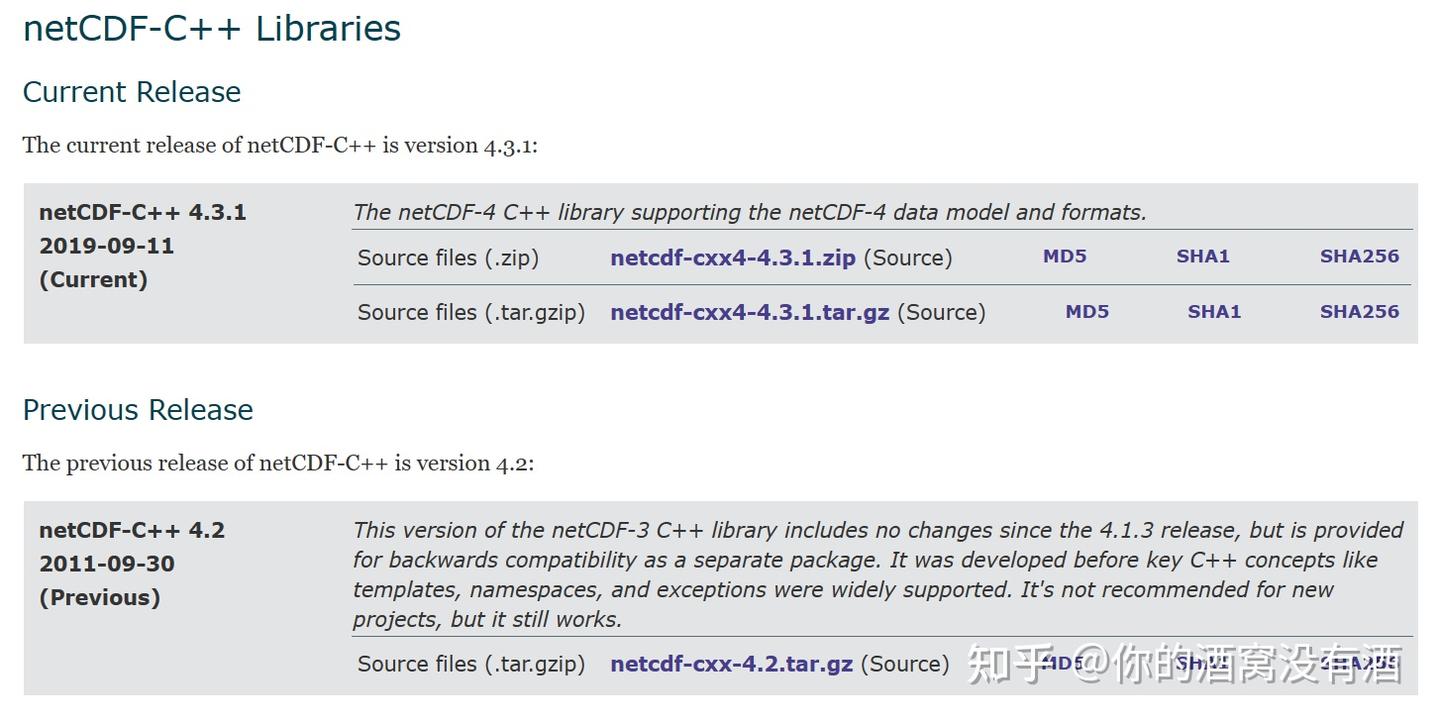Click the netCDF-C++ 4.3.1 version label
The image size is (1440, 724).
(142, 212)
